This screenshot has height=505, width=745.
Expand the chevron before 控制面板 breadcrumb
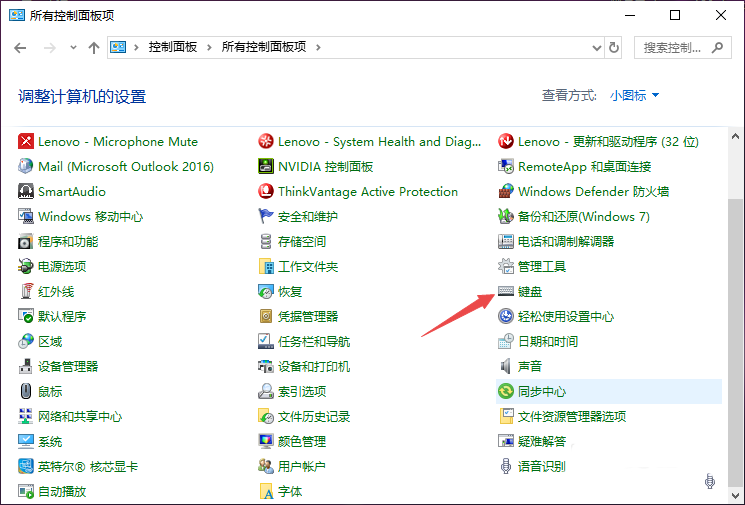click(136, 48)
